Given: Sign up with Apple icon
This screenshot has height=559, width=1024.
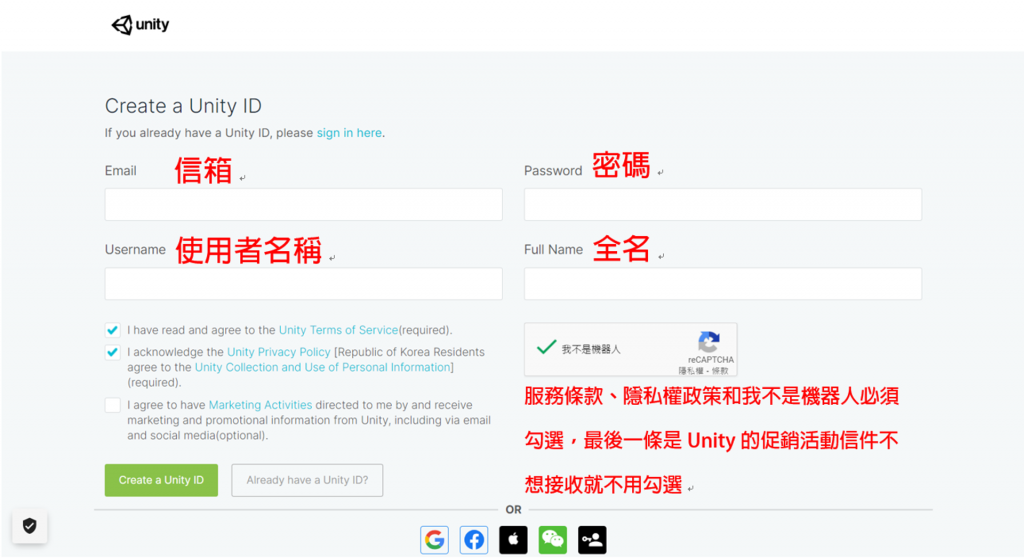Looking at the screenshot, I should tap(513, 540).
